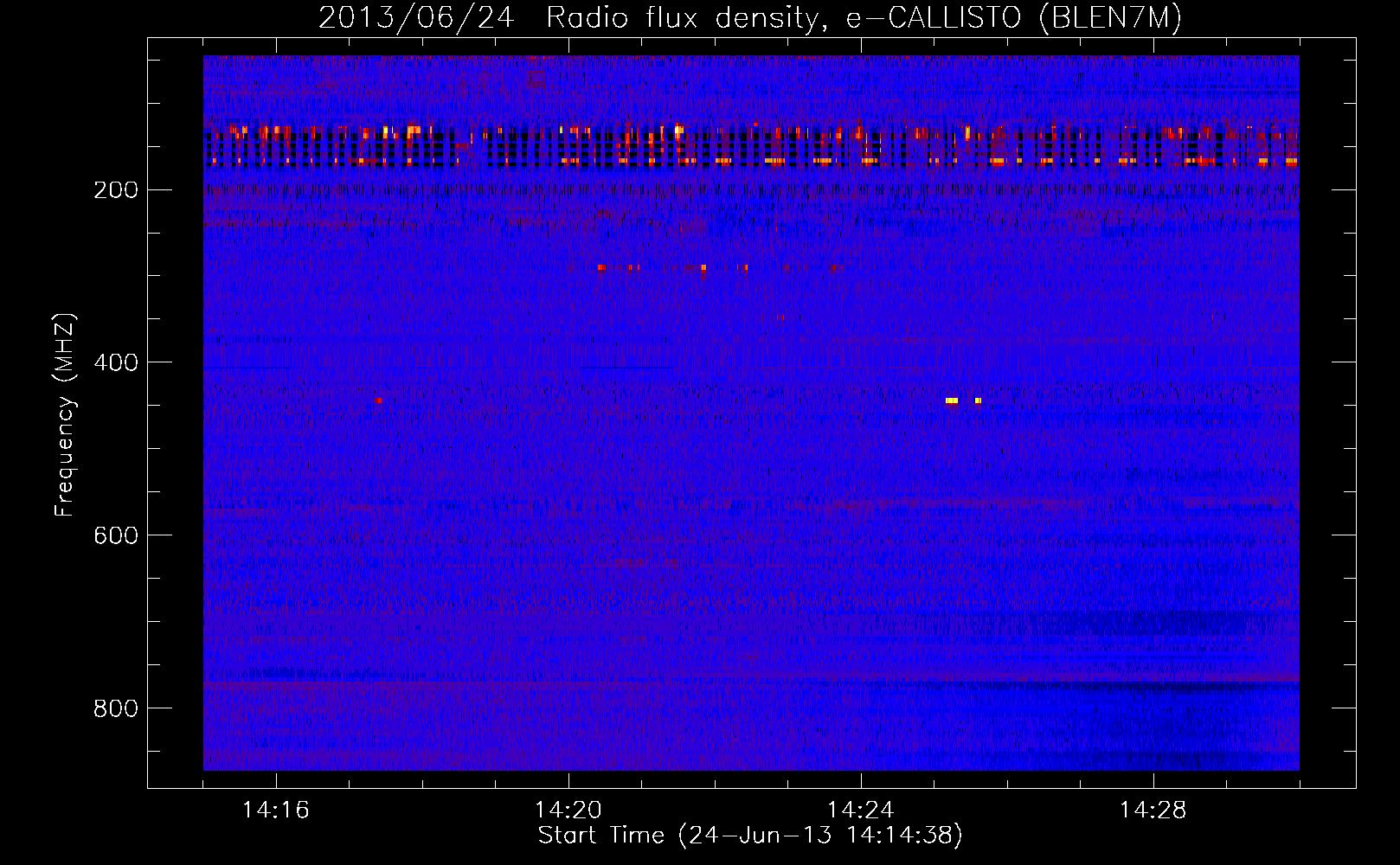Click the 'Frequency (MHZ)' axis title

click(x=65, y=414)
